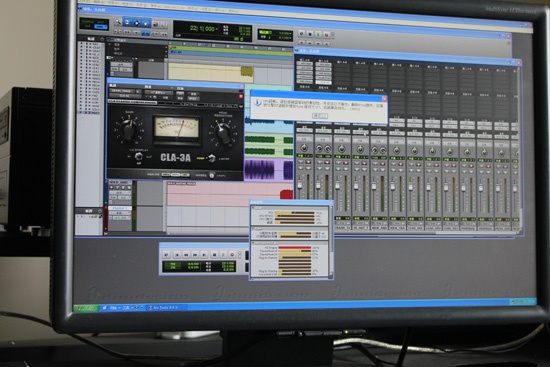Click the Peak Reduction knob on CLA-3A
This screenshot has width=550, height=367.
[223, 134]
